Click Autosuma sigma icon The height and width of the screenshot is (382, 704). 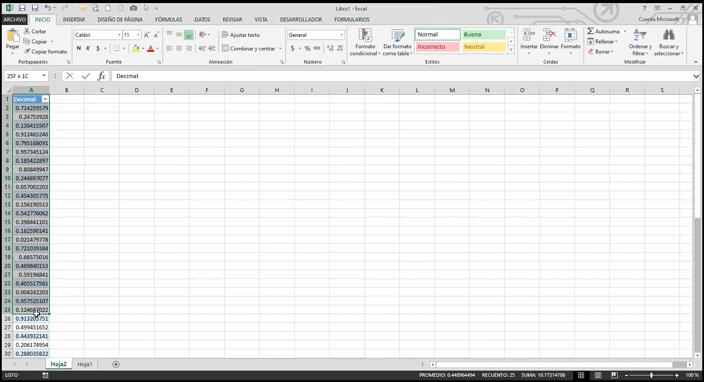coord(604,31)
